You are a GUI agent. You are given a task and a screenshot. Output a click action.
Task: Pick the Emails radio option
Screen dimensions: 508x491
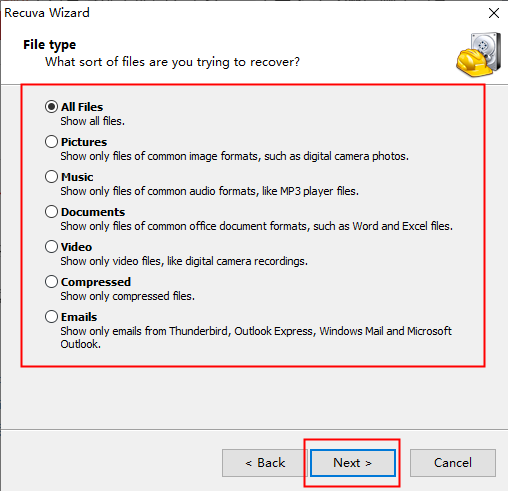(x=51, y=317)
